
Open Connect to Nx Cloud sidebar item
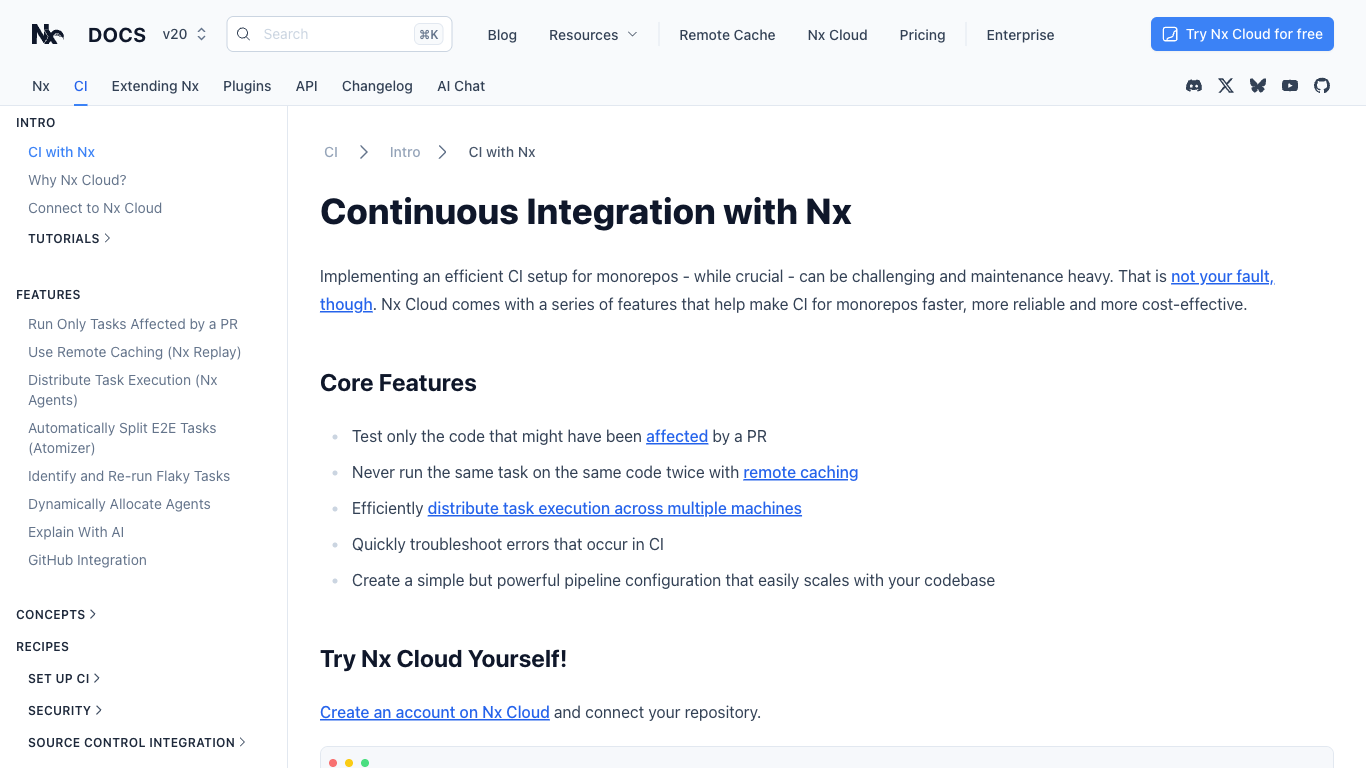tap(95, 208)
